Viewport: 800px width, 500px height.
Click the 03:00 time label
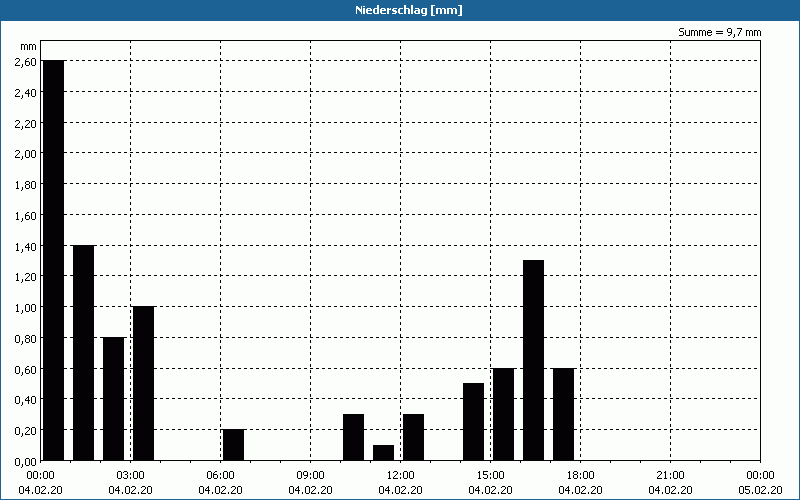point(131,475)
